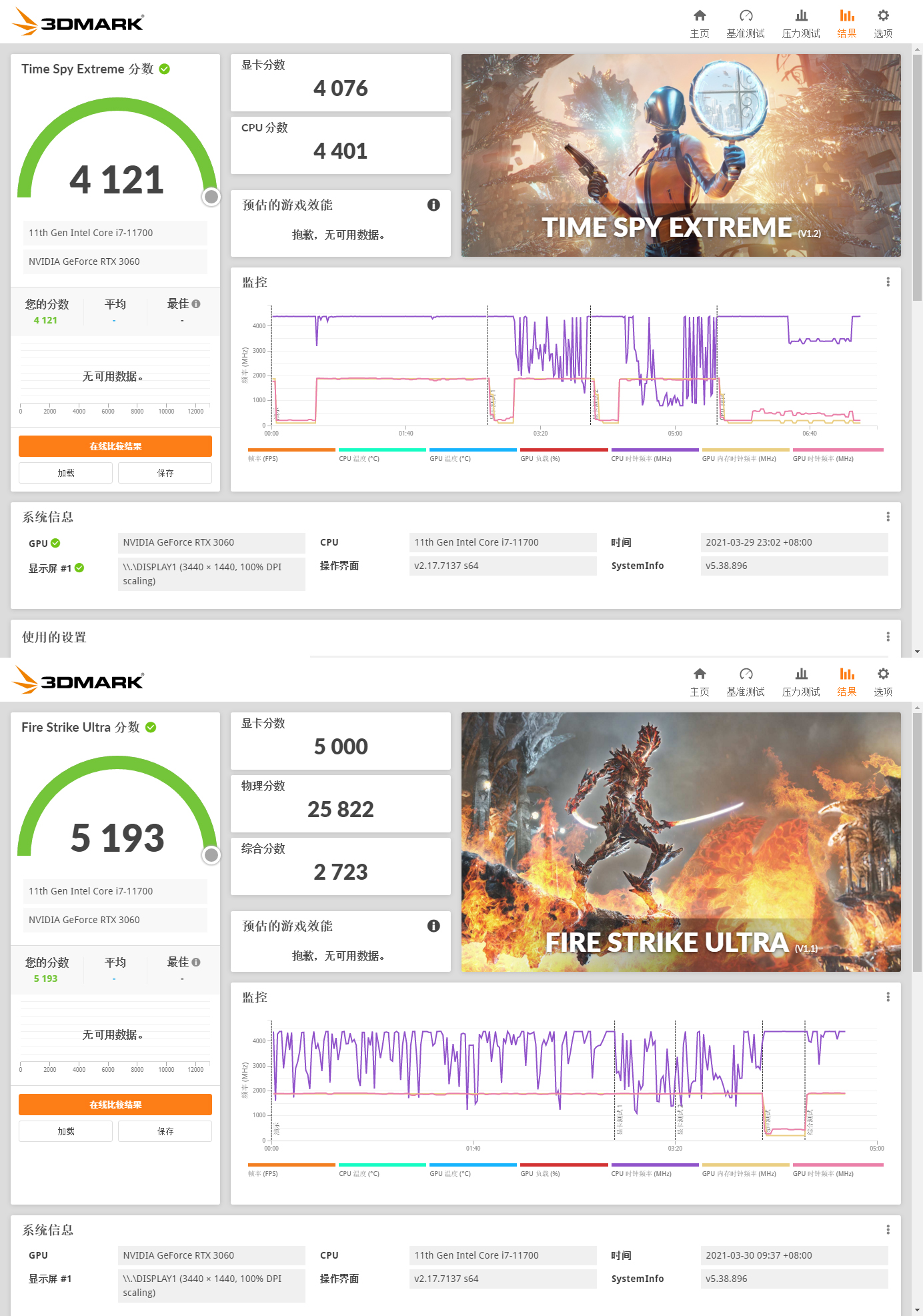923x1316 pixels.
Task: Toggle GPU 温度 legend in Time Spy Extreme chart
Action: pos(473,455)
